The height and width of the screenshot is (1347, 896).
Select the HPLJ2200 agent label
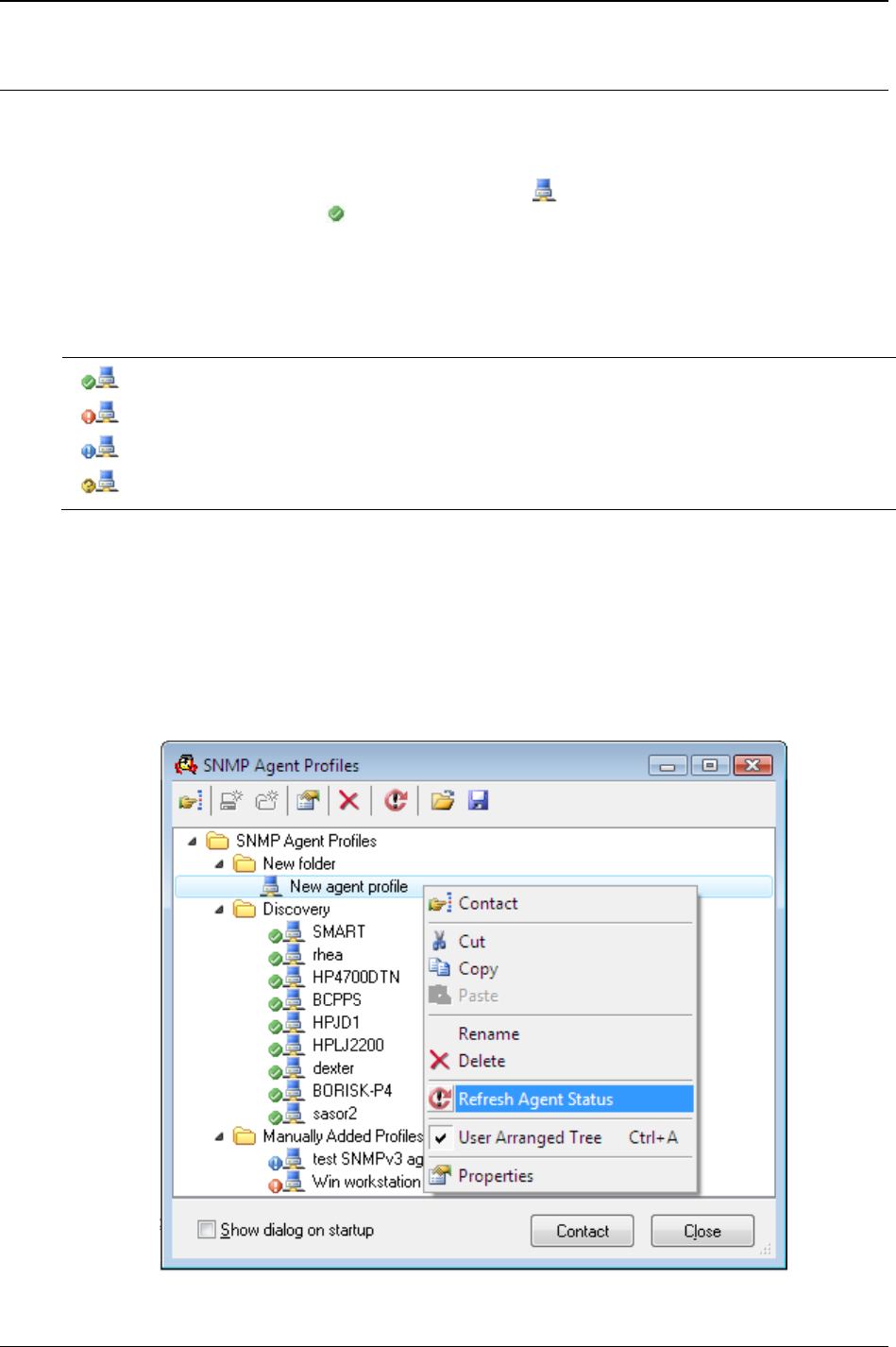coord(348,1045)
